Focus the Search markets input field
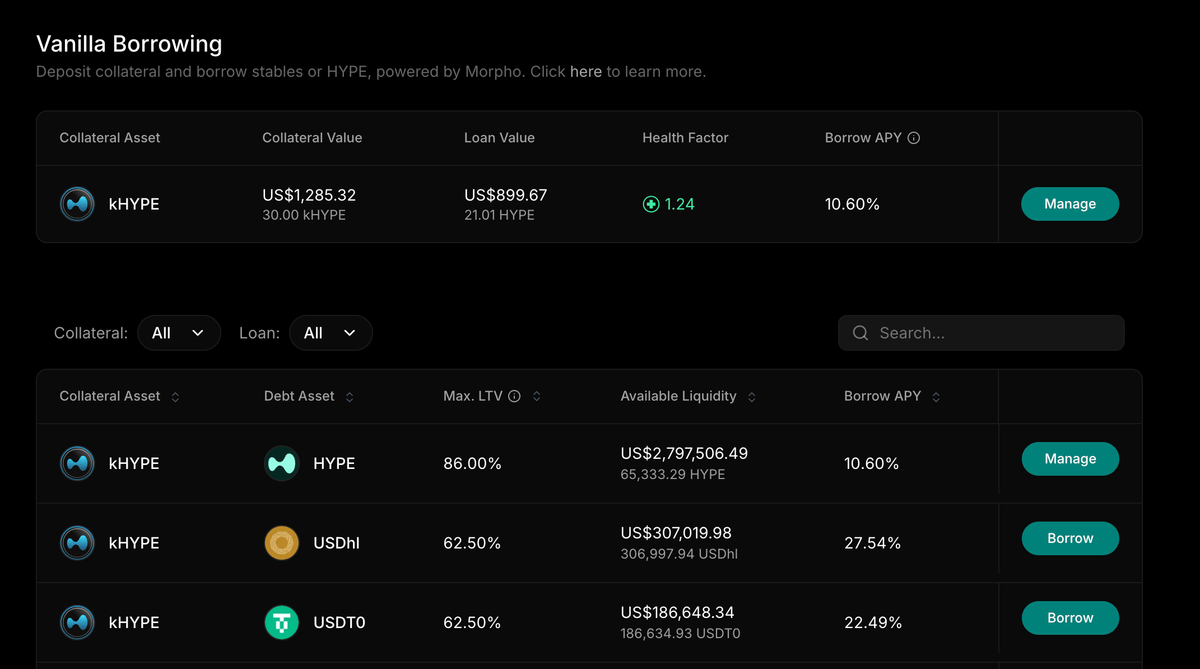Image resolution: width=1200 pixels, height=669 pixels. click(x=981, y=333)
